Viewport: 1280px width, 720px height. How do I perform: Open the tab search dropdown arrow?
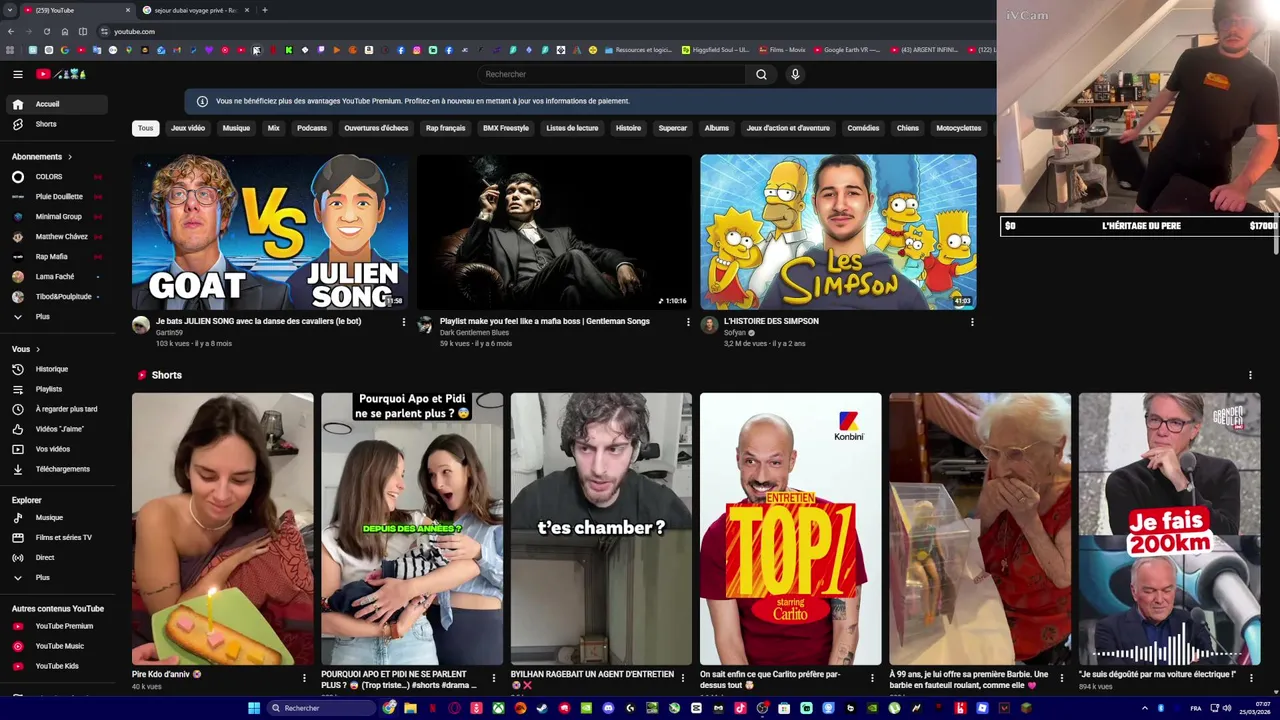pyautogui.click(x=11, y=10)
